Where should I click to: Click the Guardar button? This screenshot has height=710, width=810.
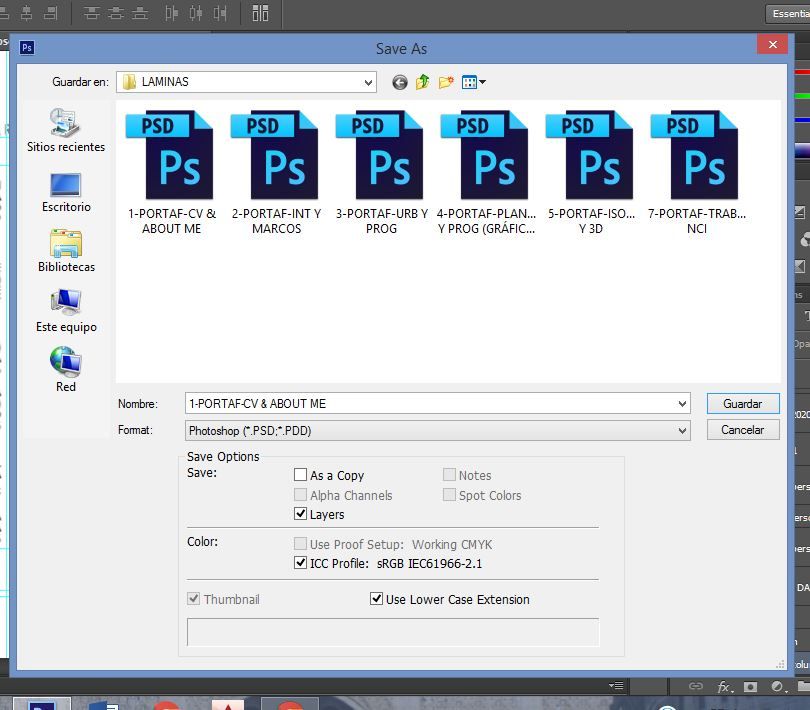pyautogui.click(x=742, y=404)
